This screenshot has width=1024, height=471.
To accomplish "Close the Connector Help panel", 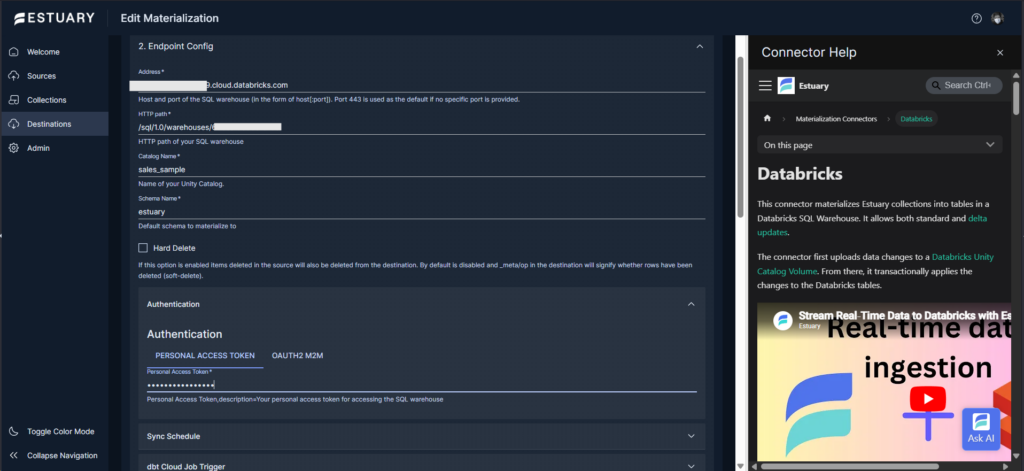I will [1000, 53].
